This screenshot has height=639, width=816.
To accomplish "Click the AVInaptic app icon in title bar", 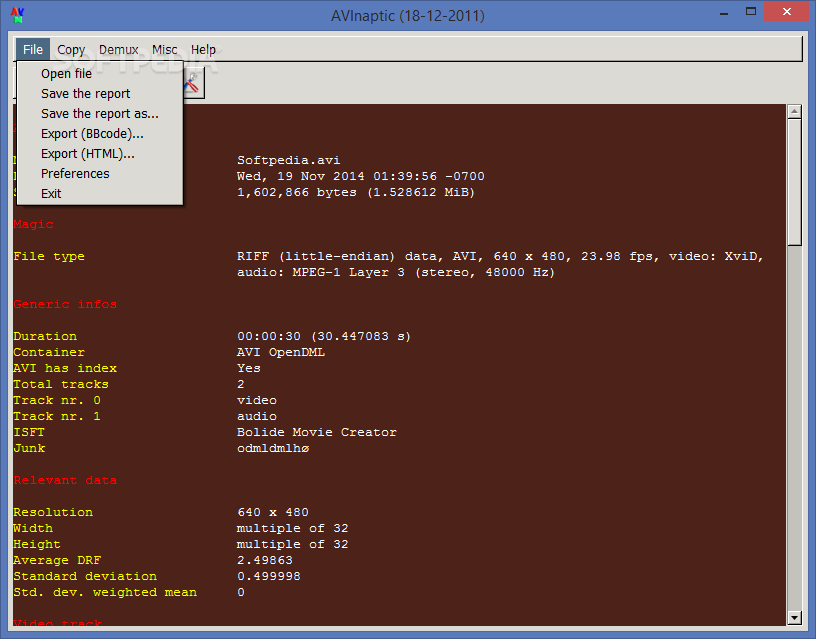I will (17, 15).
